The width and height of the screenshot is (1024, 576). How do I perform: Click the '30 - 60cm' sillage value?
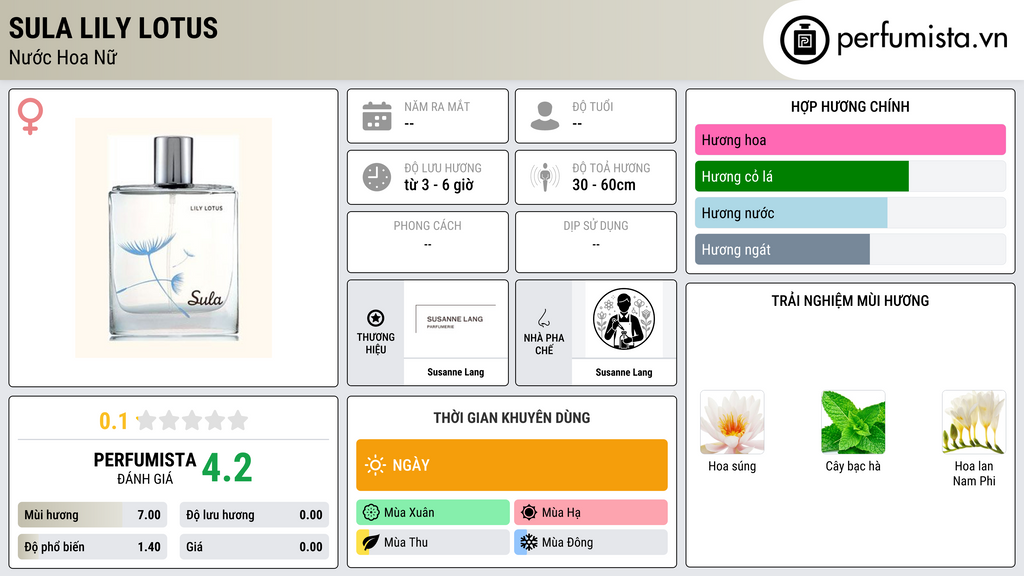(x=603, y=185)
